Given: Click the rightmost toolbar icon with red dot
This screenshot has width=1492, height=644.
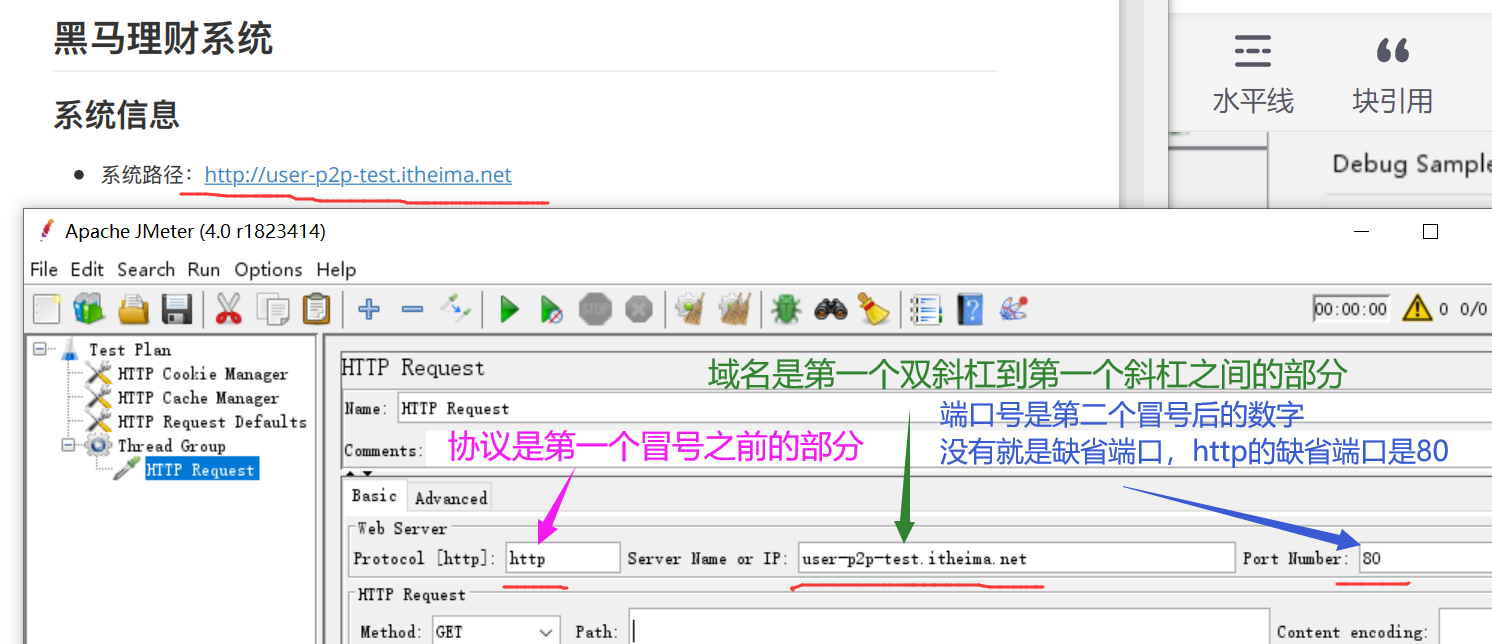Looking at the screenshot, I should pyautogui.click(x=1013, y=309).
